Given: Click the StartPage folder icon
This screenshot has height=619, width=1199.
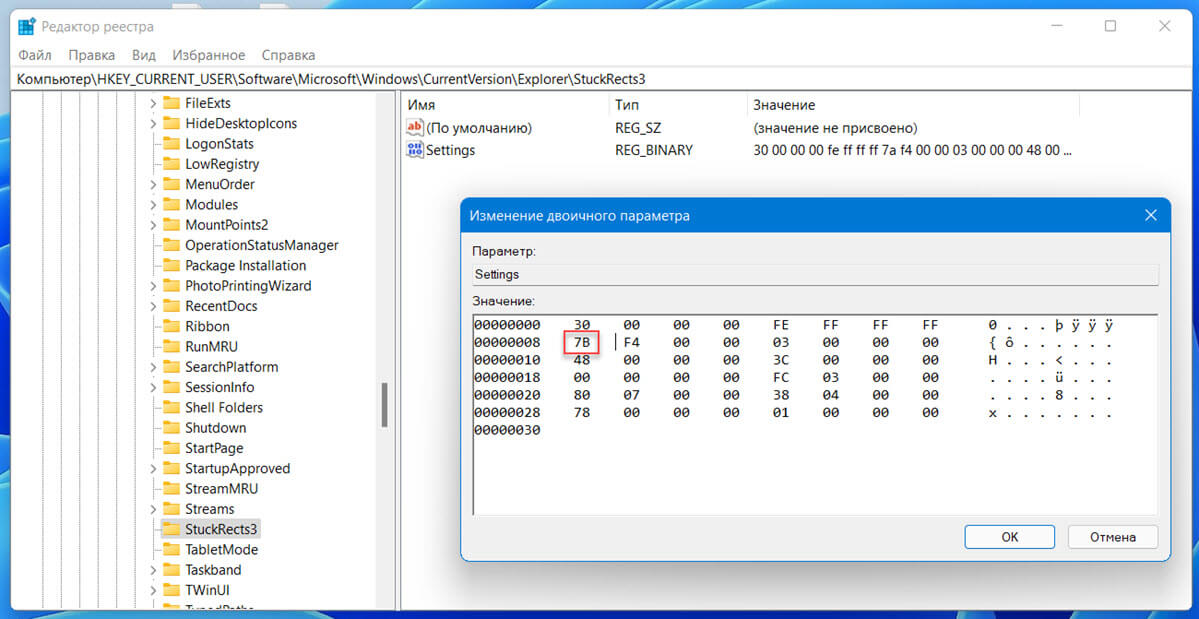Looking at the screenshot, I should click(x=171, y=448).
